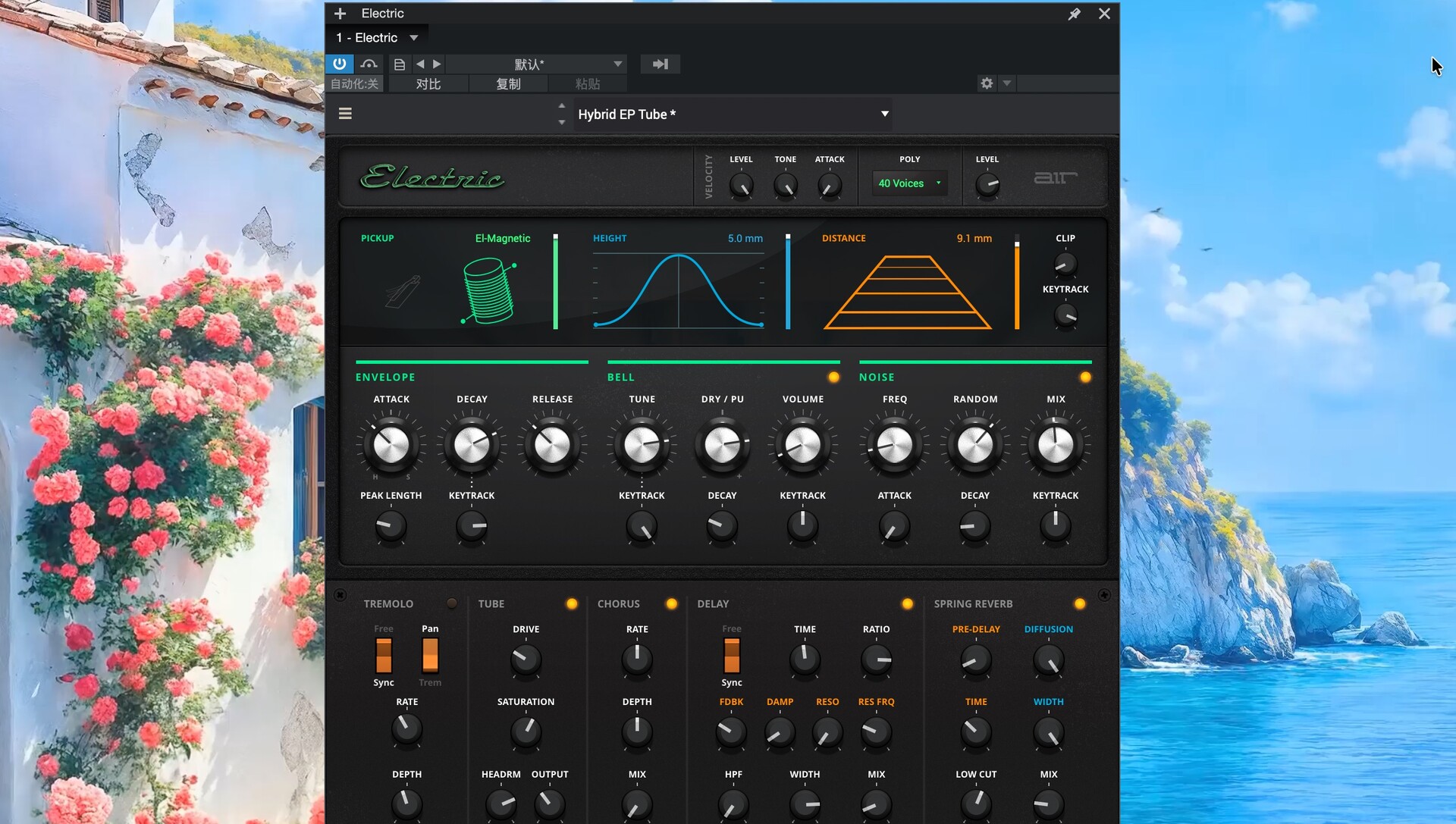Enable the Tremolo effect LED
The image size is (1456, 824).
tap(452, 603)
